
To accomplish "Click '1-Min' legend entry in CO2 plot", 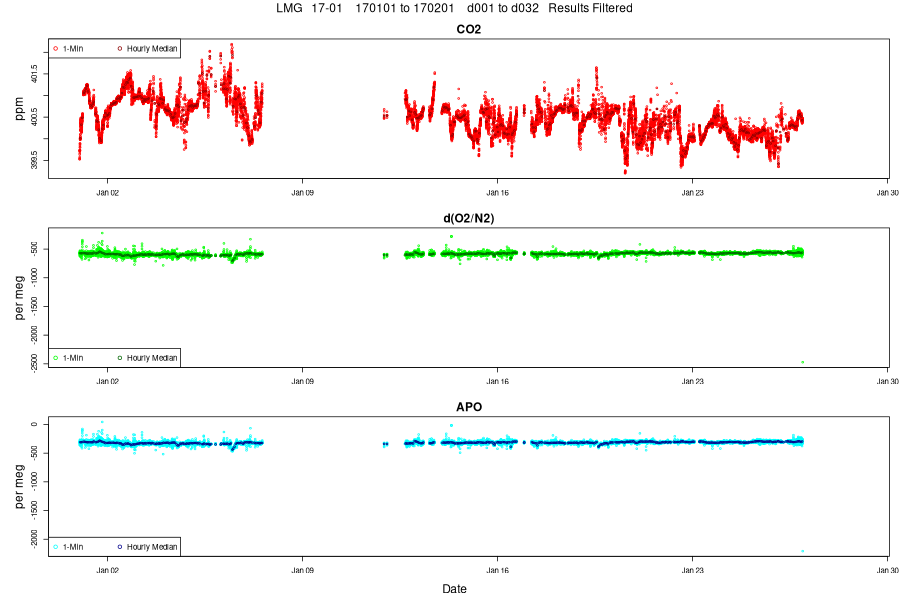I will (73, 49).
